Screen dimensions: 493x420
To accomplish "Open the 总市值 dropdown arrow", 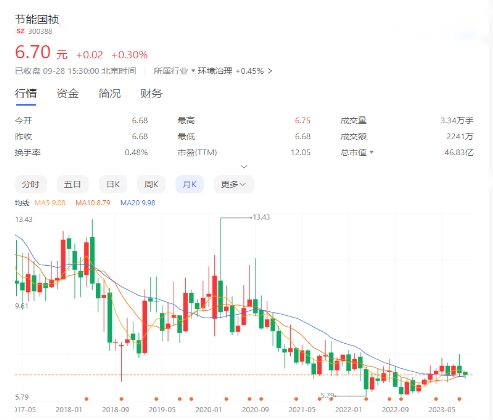I will coord(372,152).
